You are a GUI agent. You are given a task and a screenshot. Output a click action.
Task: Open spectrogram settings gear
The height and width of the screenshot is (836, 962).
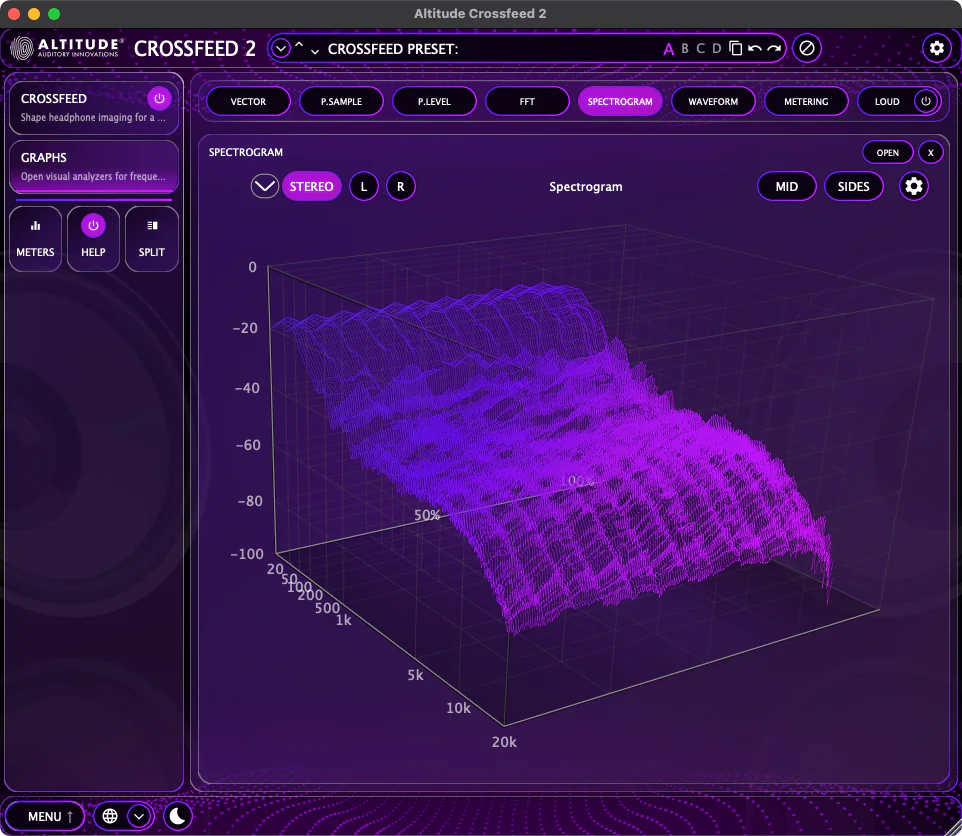tap(914, 186)
